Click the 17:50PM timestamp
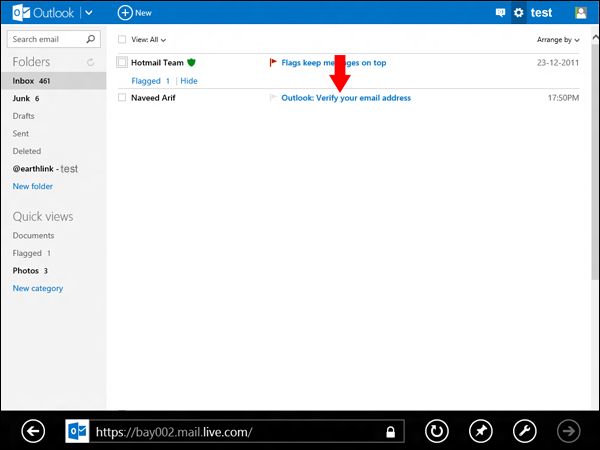The width and height of the screenshot is (600, 450). (x=563, y=98)
